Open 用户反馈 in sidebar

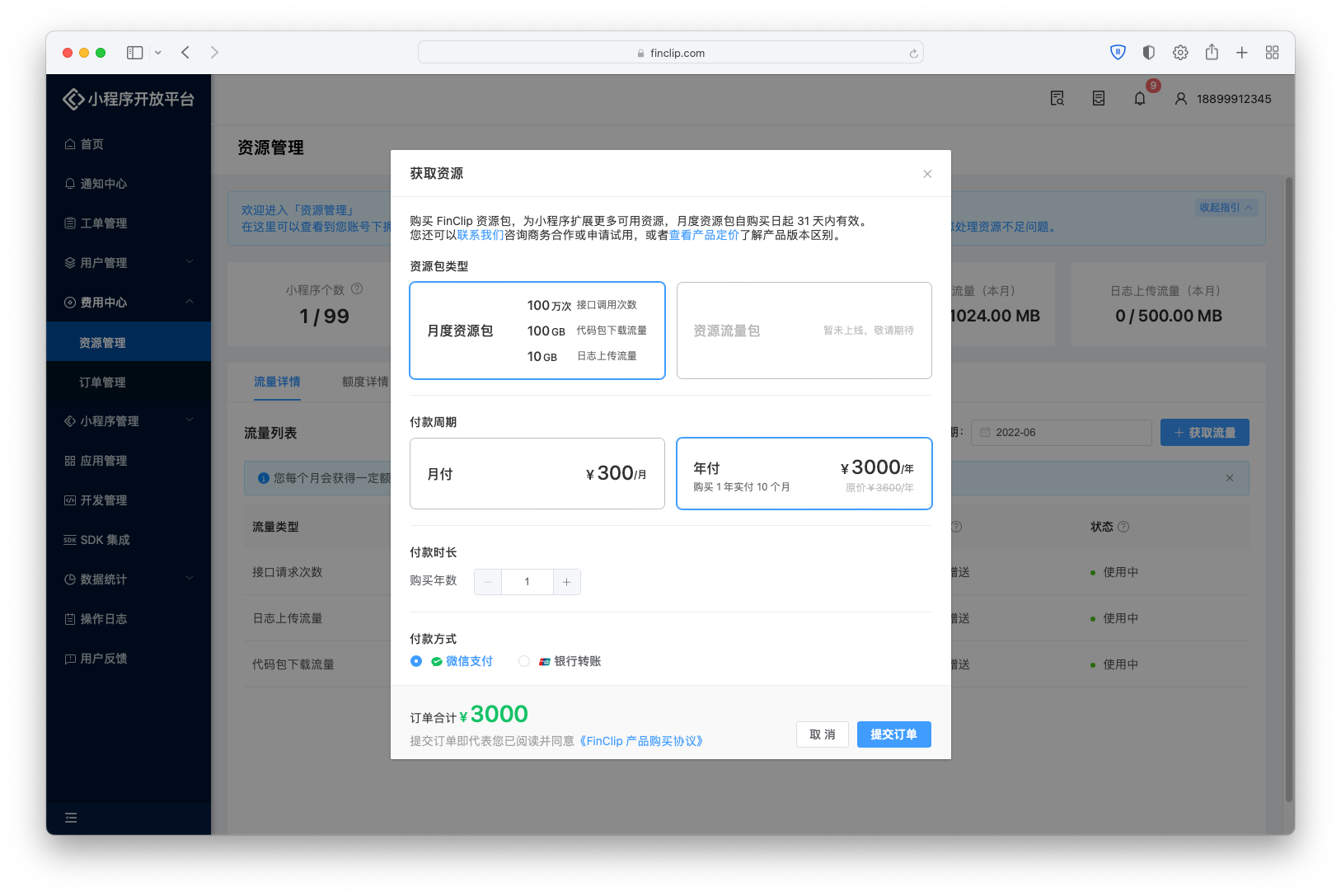coord(129,659)
